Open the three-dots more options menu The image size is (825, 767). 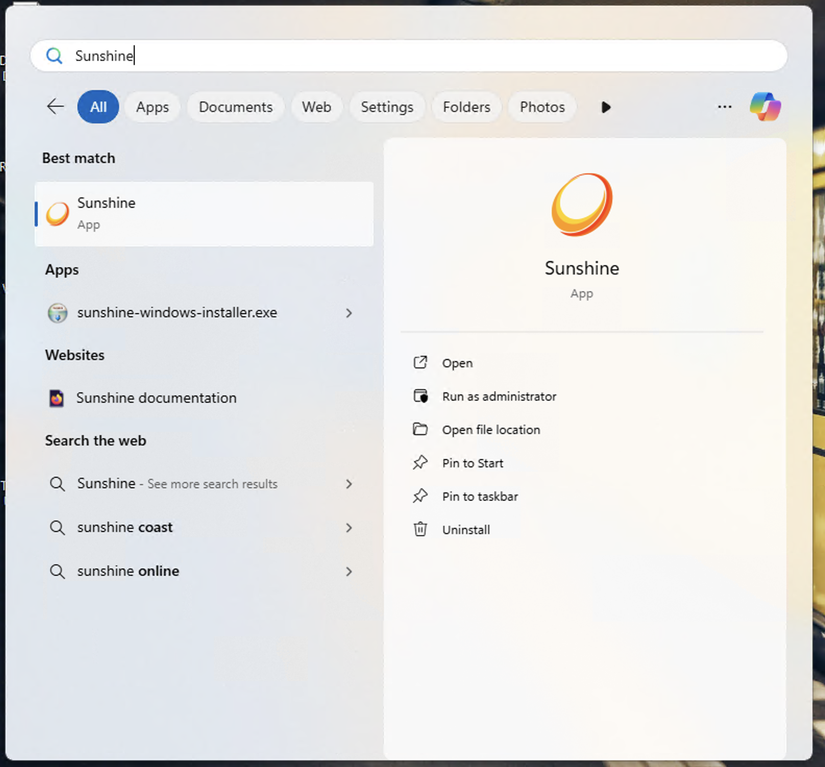(725, 107)
